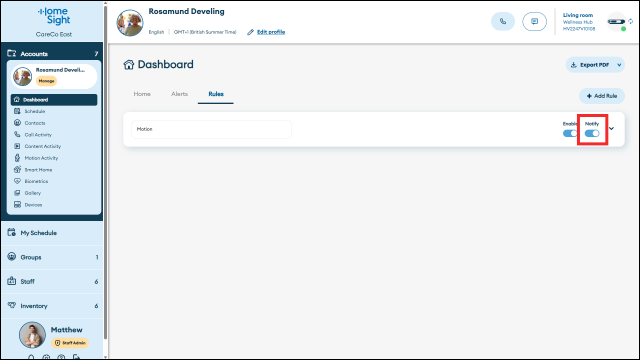Open the Inventory section
Image resolution: width=640 pixels, height=360 pixels.
pos(52,306)
